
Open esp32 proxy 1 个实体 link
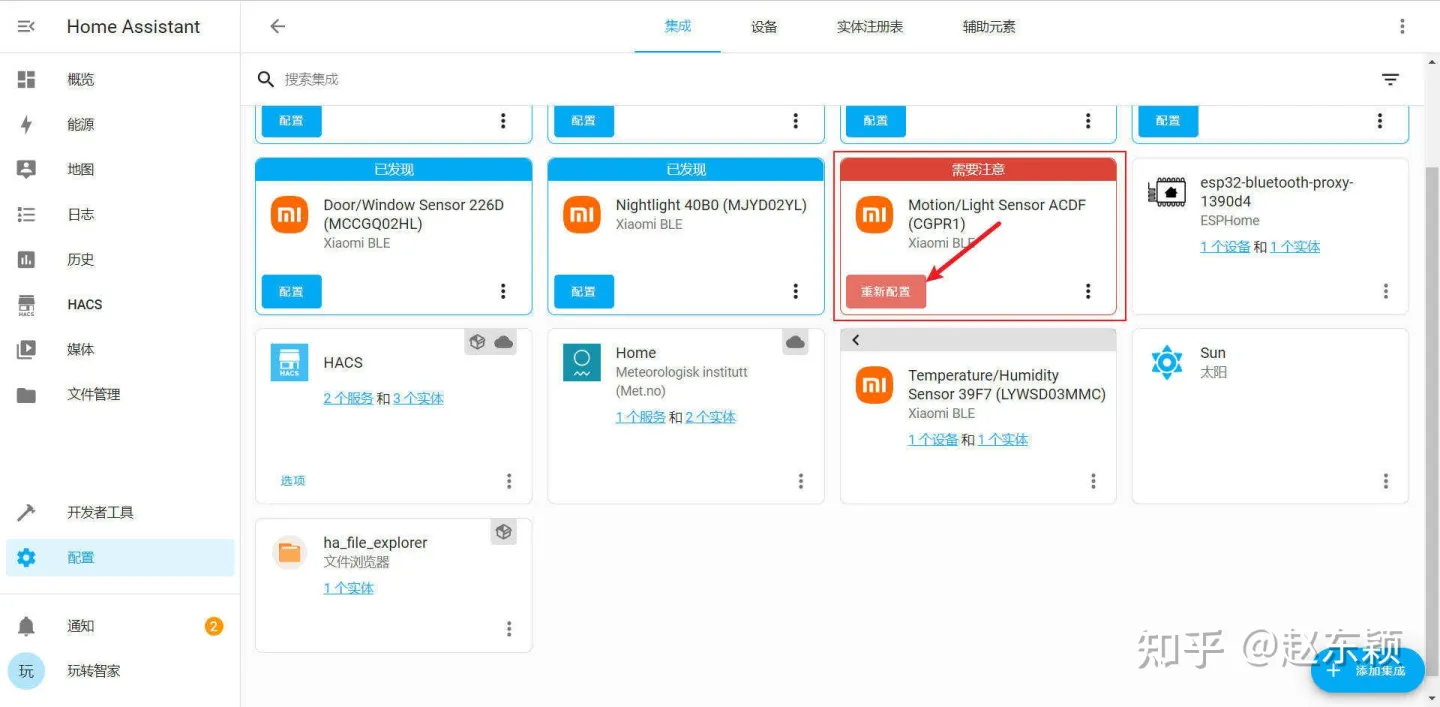[x=1295, y=246]
